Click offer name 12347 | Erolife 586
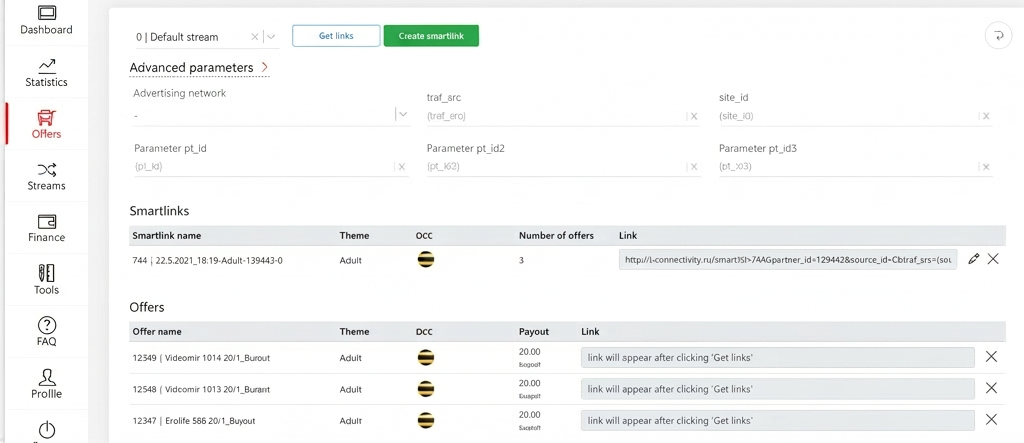Screen dimensions: 1024x443 [193, 420]
